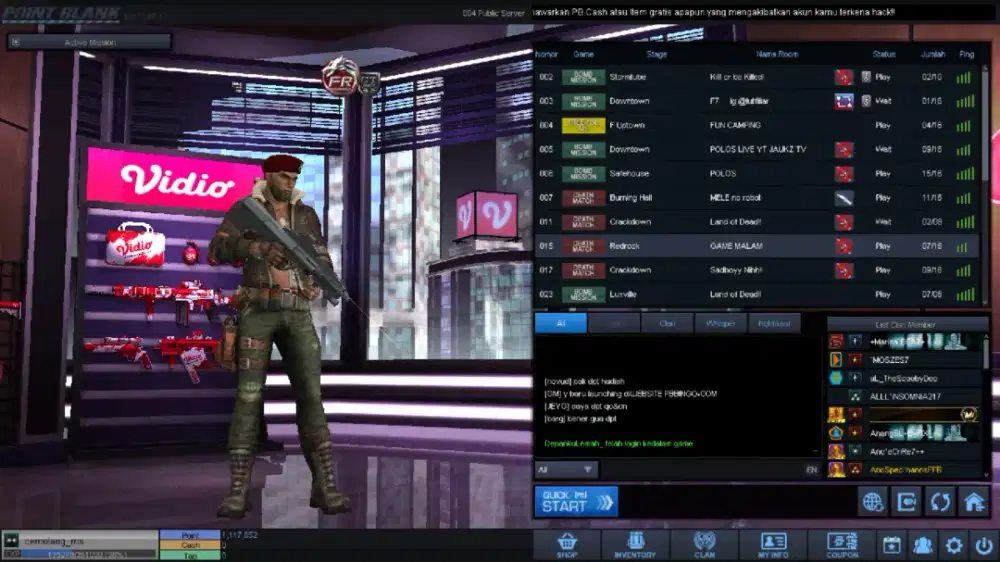This screenshot has height=562, width=1000.
Task: Open the last chat tab after Whisper
Action: (x=774, y=323)
